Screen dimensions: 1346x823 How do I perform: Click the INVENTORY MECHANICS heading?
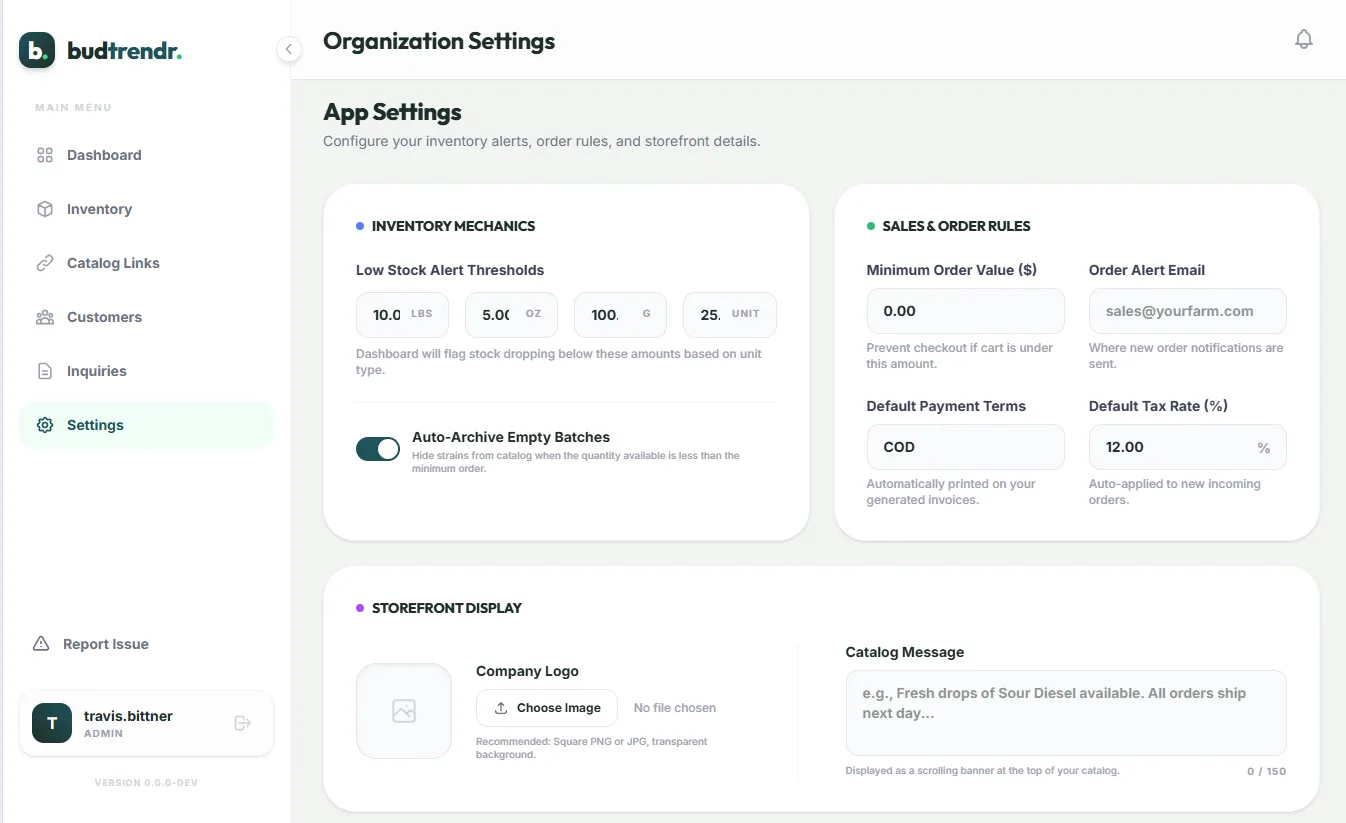(453, 226)
